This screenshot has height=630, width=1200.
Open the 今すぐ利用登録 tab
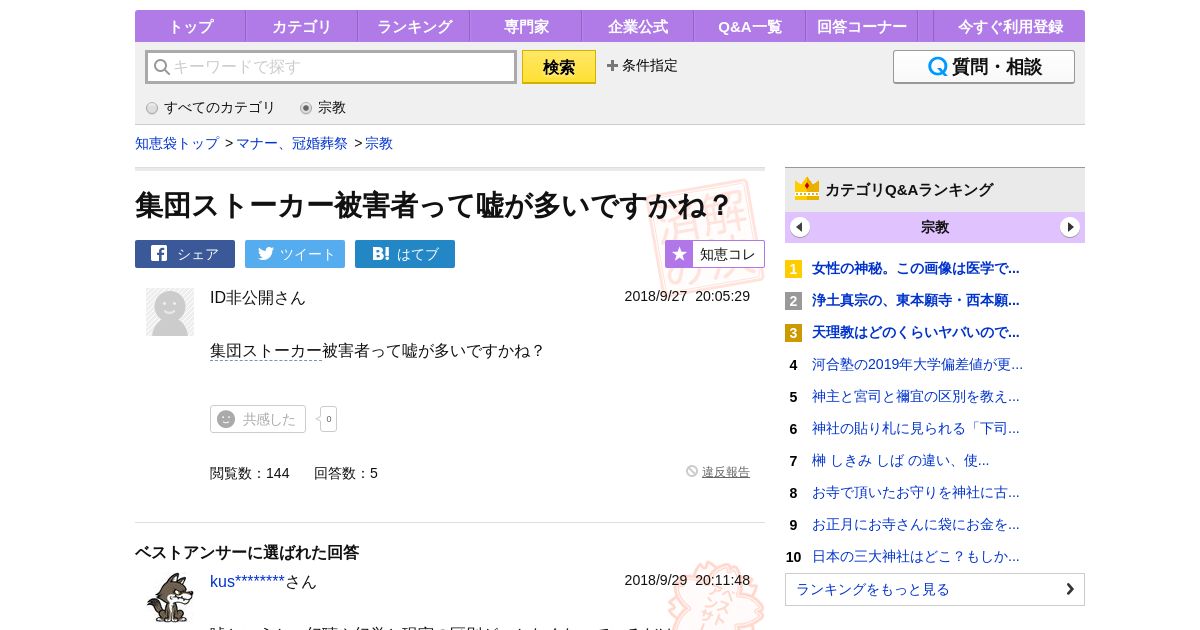1010,27
